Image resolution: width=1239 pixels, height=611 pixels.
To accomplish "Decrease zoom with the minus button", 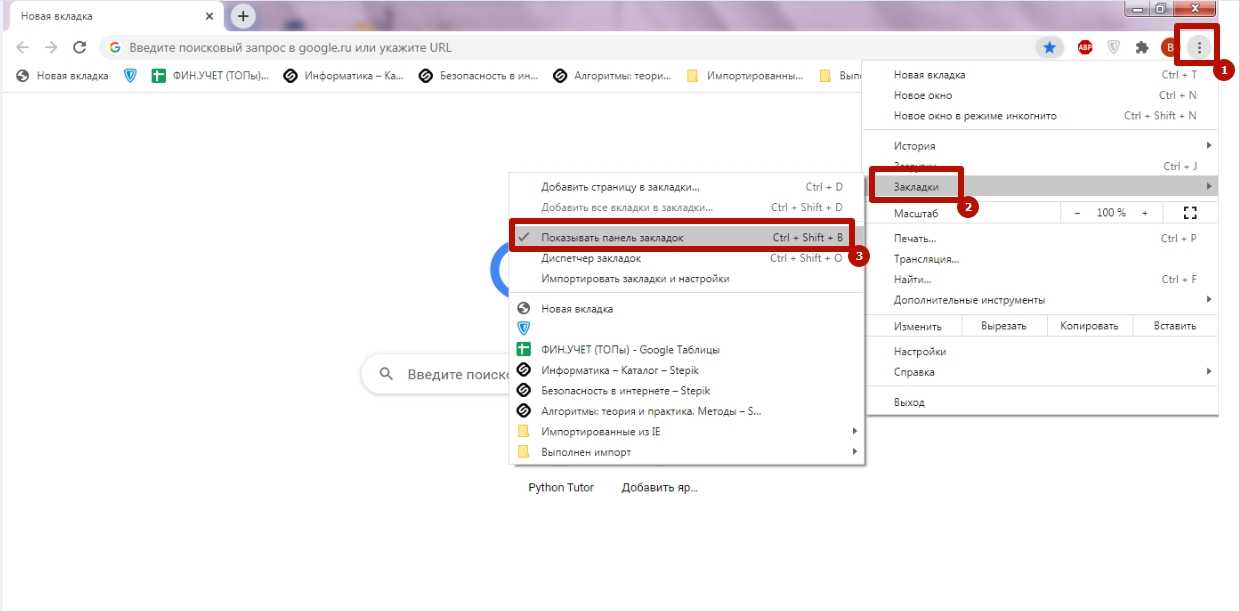I will click(1077, 213).
